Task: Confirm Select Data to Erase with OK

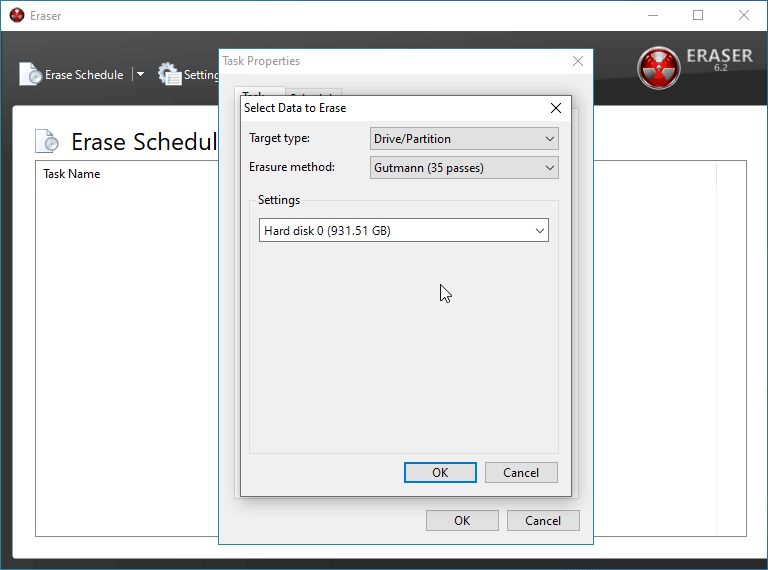Action: [x=440, y=473]
